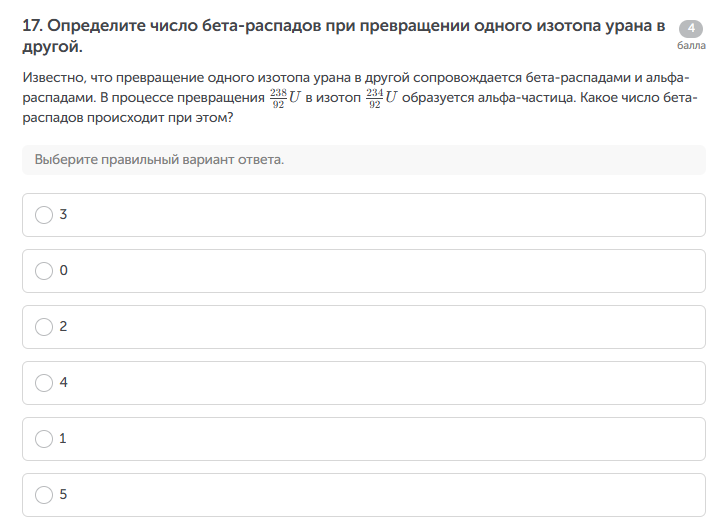Click the digit "2" answer label text
719x525 pixels.
pos(63,327)
